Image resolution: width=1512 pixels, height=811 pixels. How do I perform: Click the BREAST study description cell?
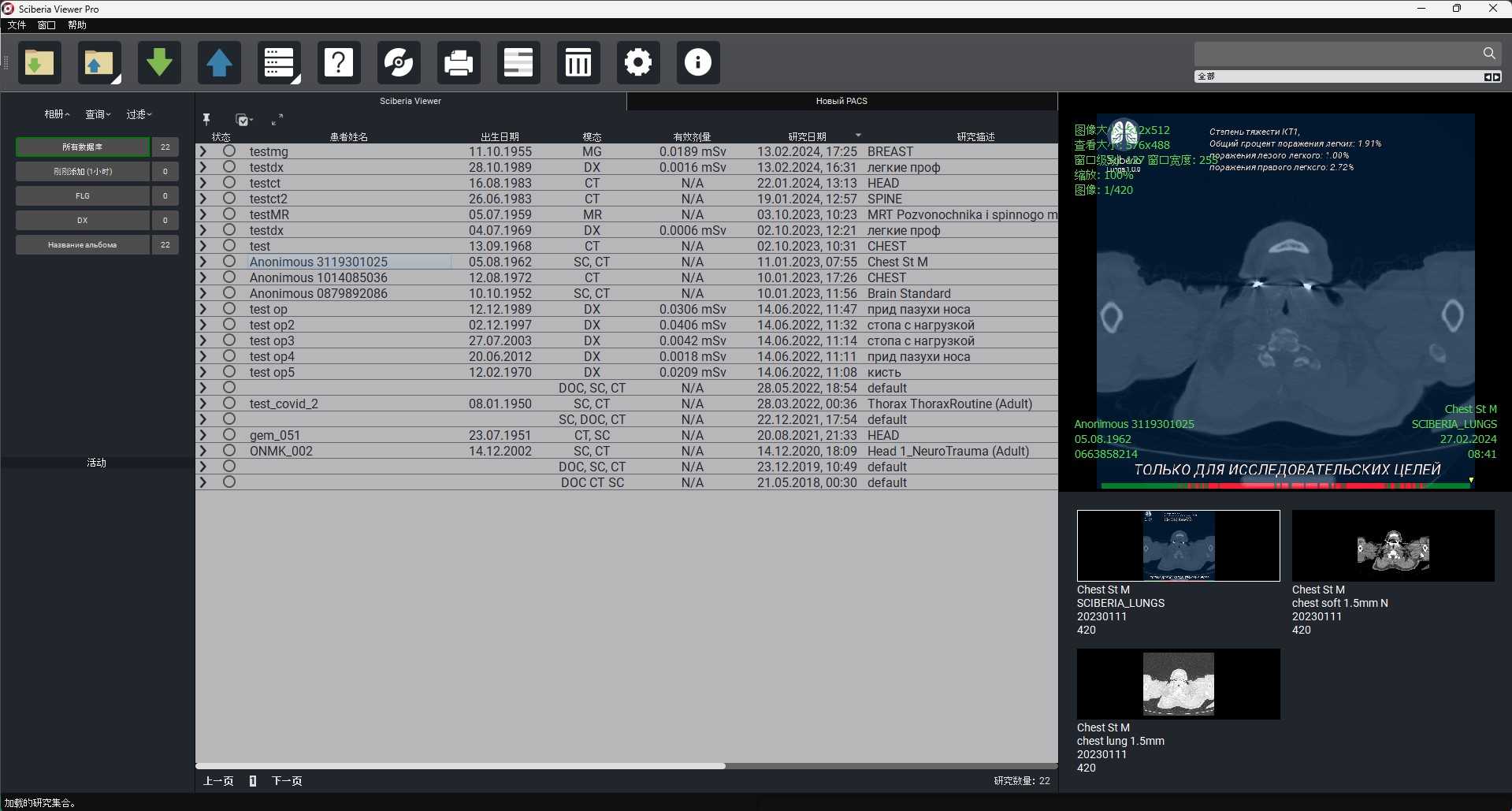[x=890, y=151]
